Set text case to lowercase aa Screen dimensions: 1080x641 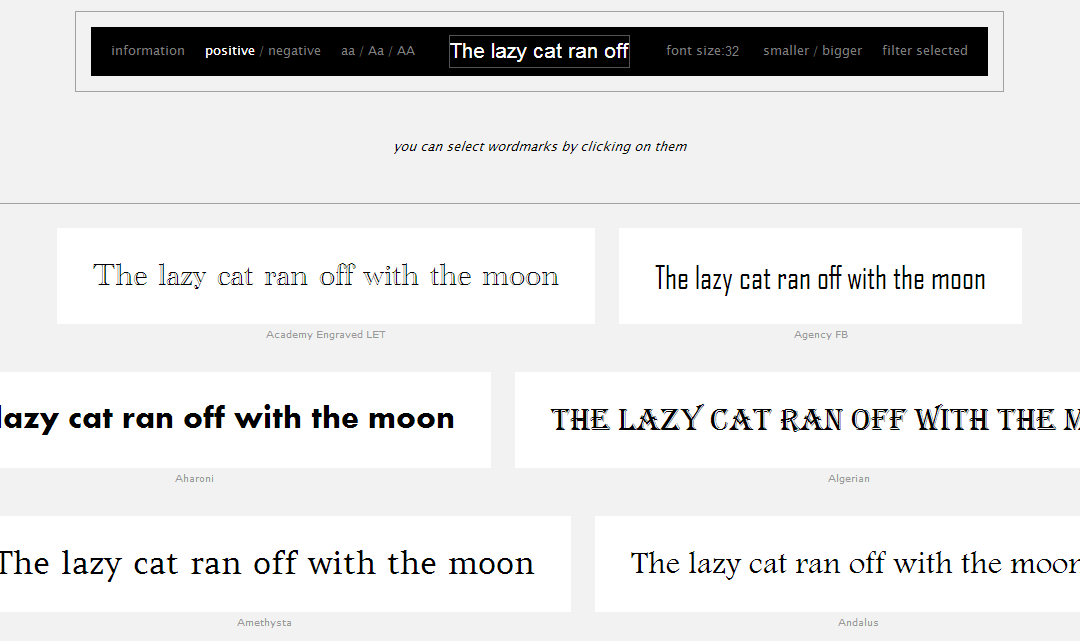(348, 51)
